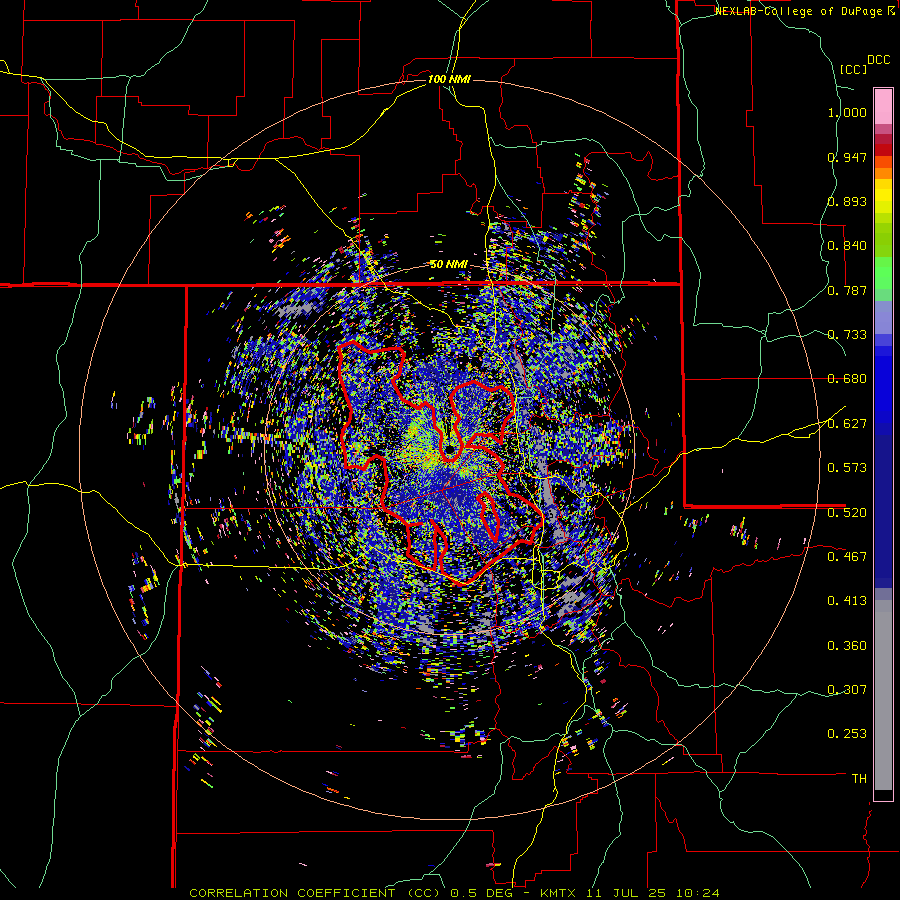Click the 0.787 legend value
Image resolution: width=900 pixels, height=900 pixels.
847,290
